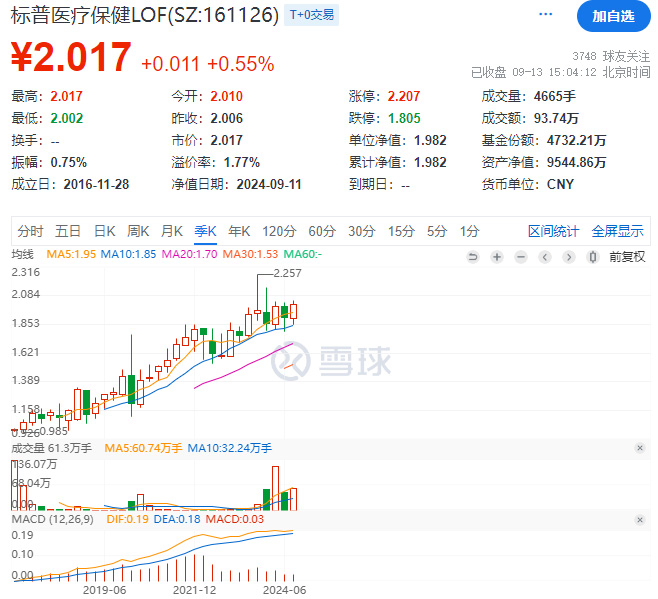Viewport: 658px width, 599px height.
Task: Open the three-dot more options menu
Action: point(545,15)
